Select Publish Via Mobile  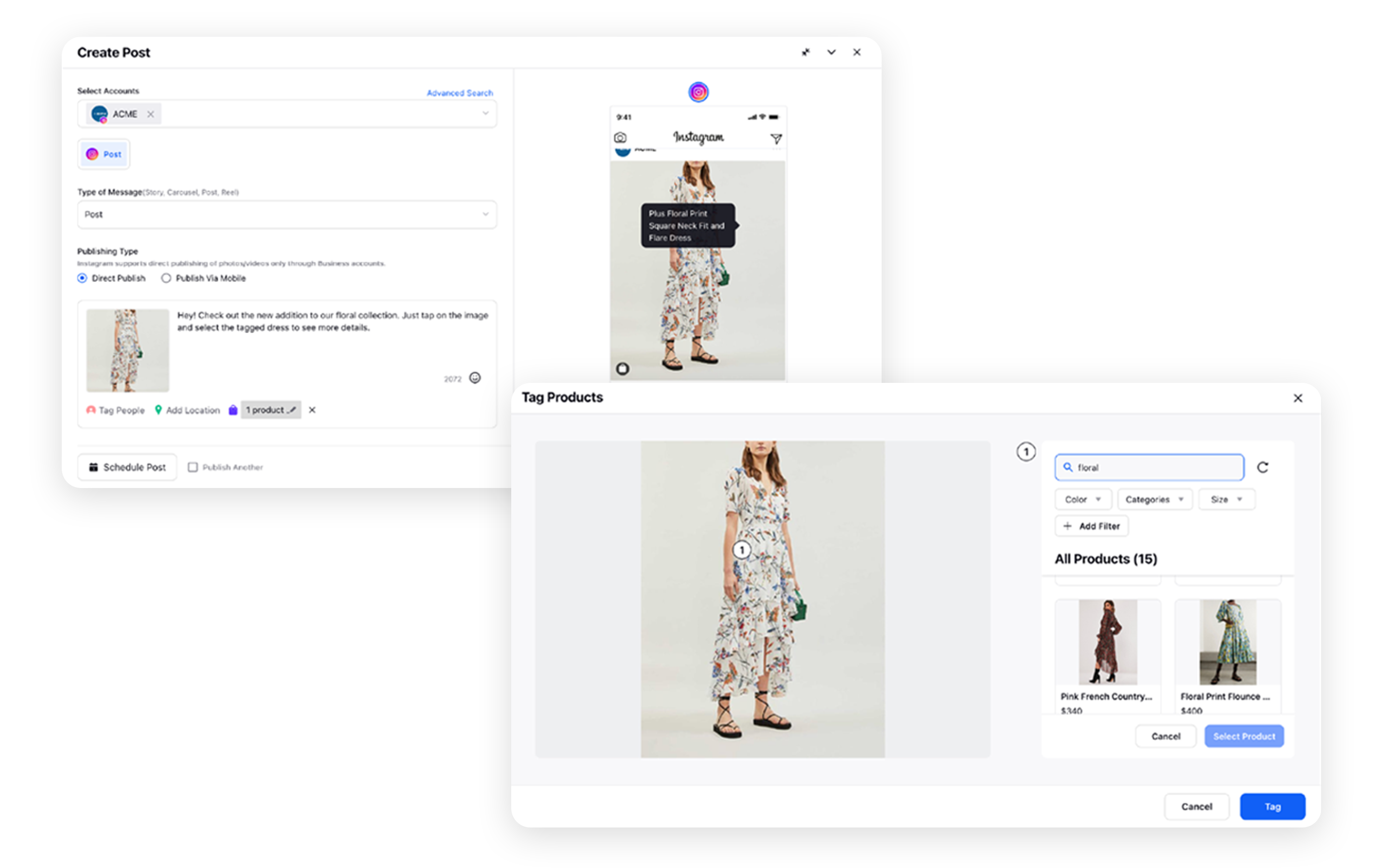166,278
